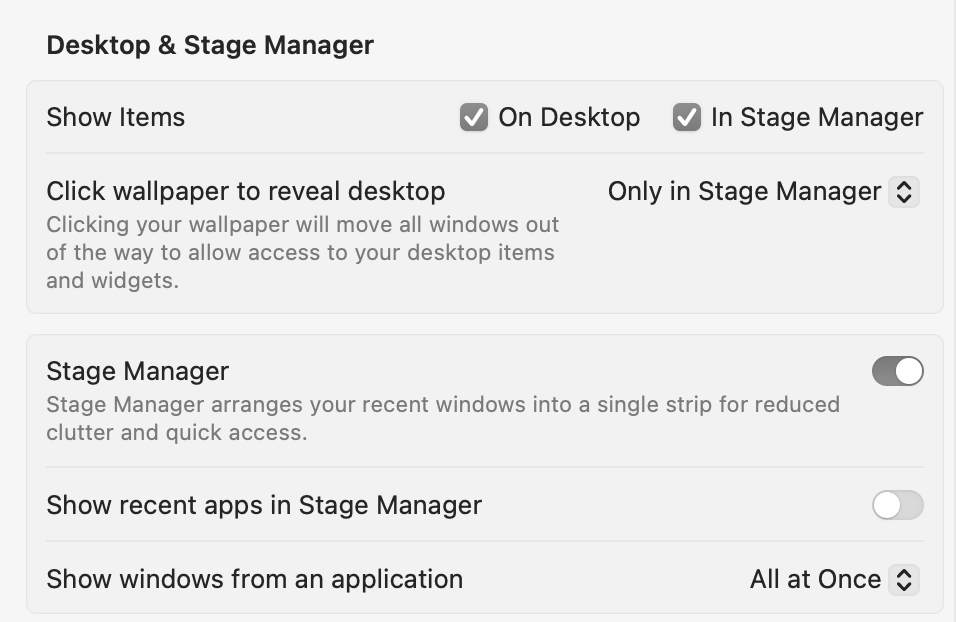The height and width of the screenshot is (622, 956).
Task: Click the Stage Manager row title
Action: click(138, 371)
